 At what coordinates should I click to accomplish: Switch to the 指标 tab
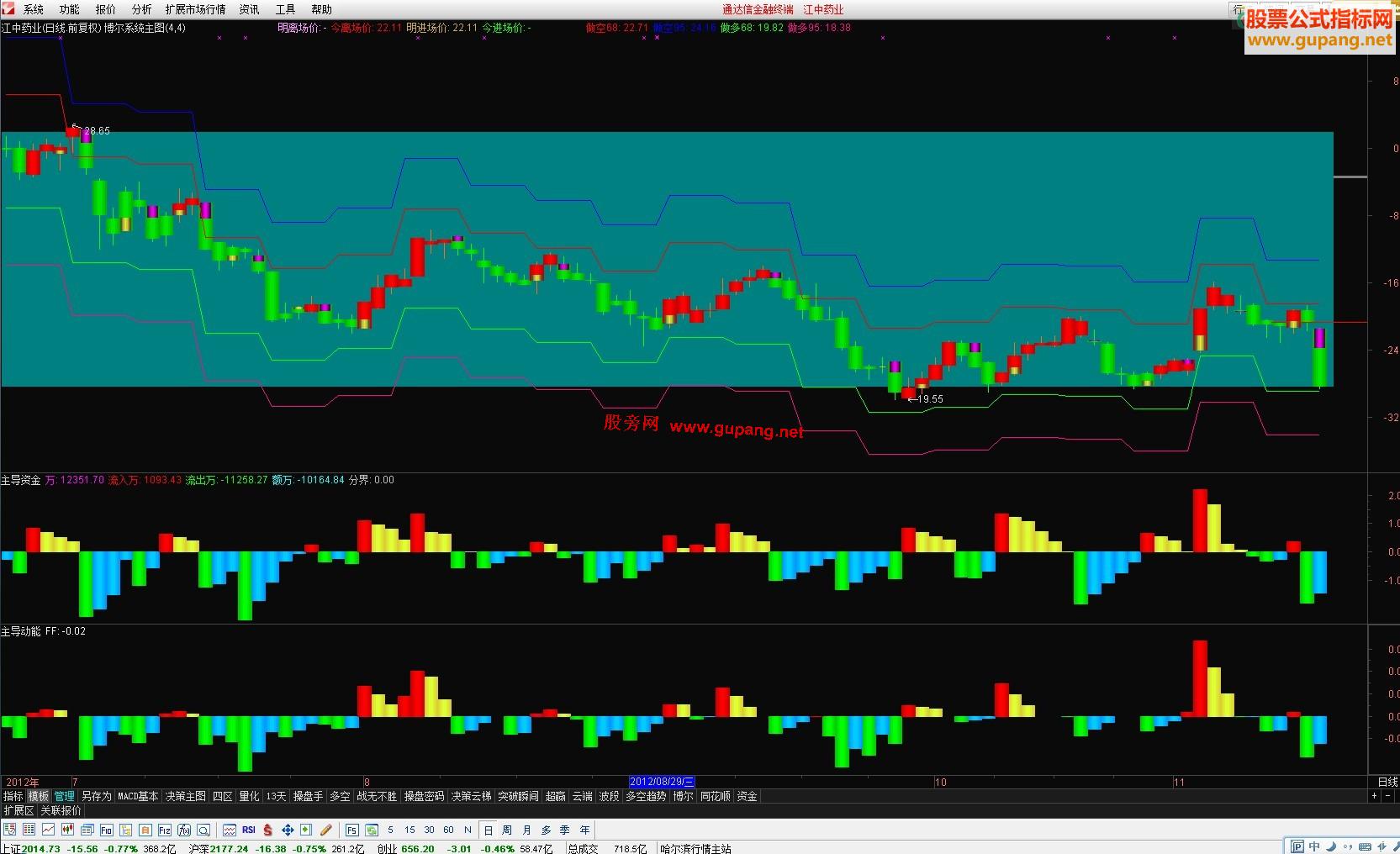[x=13, y=796]
